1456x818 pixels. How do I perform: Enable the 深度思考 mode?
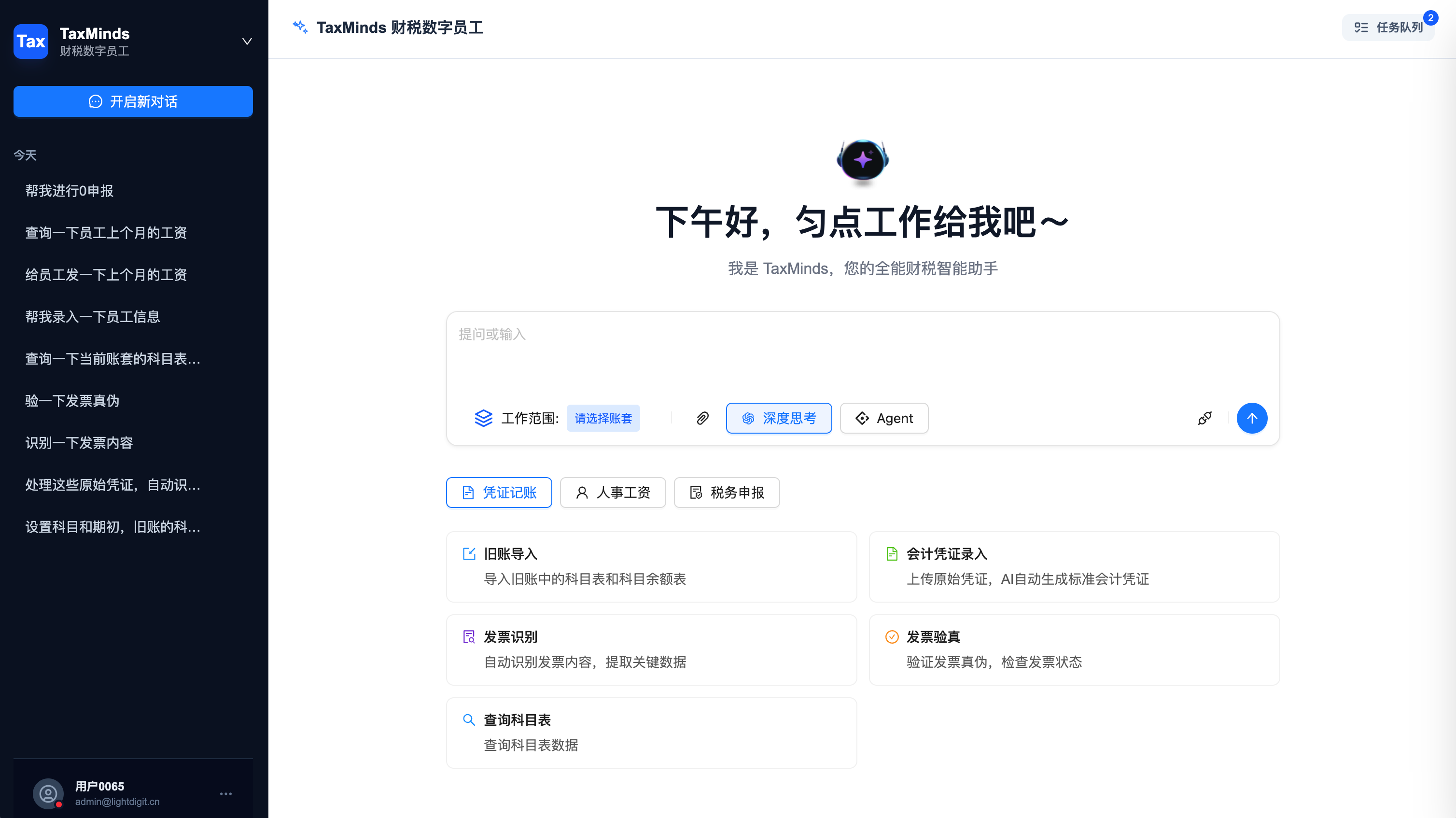pos(779,418)
